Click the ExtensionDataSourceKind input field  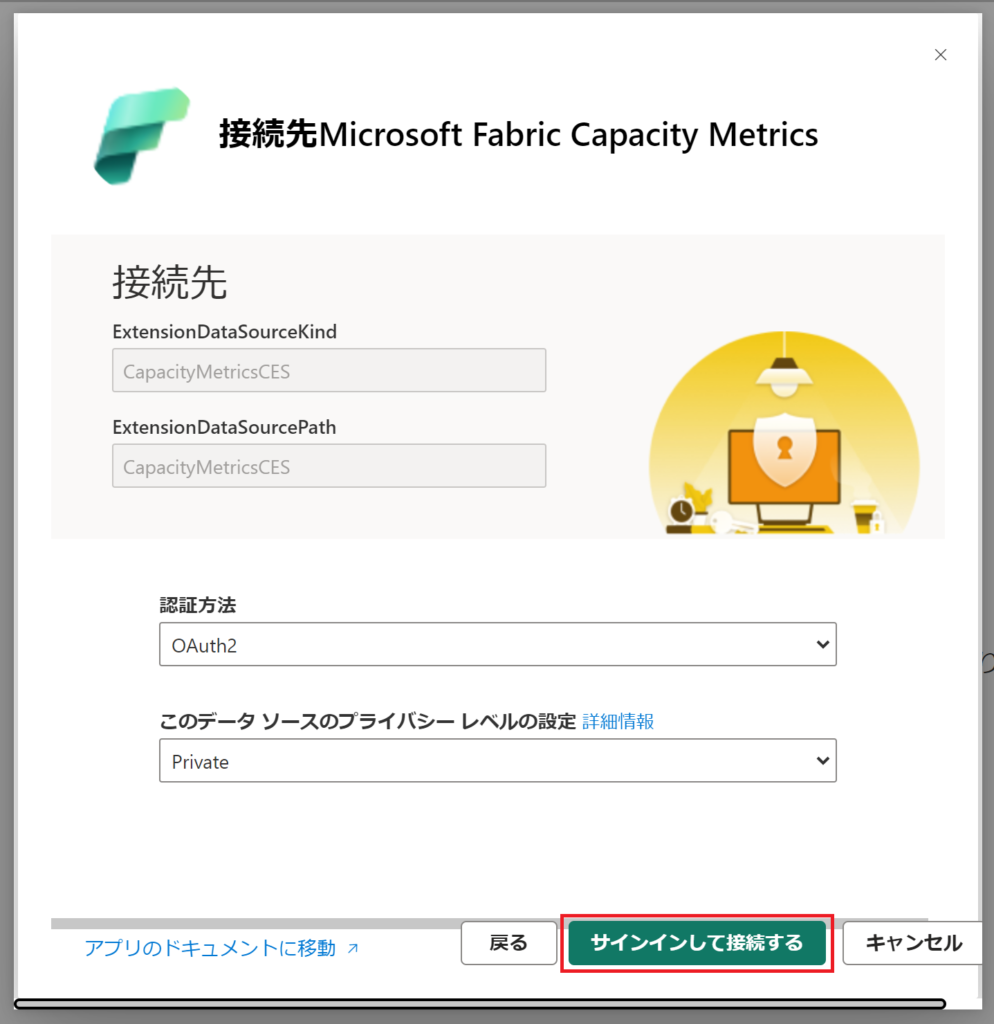(x=329, y=370)
